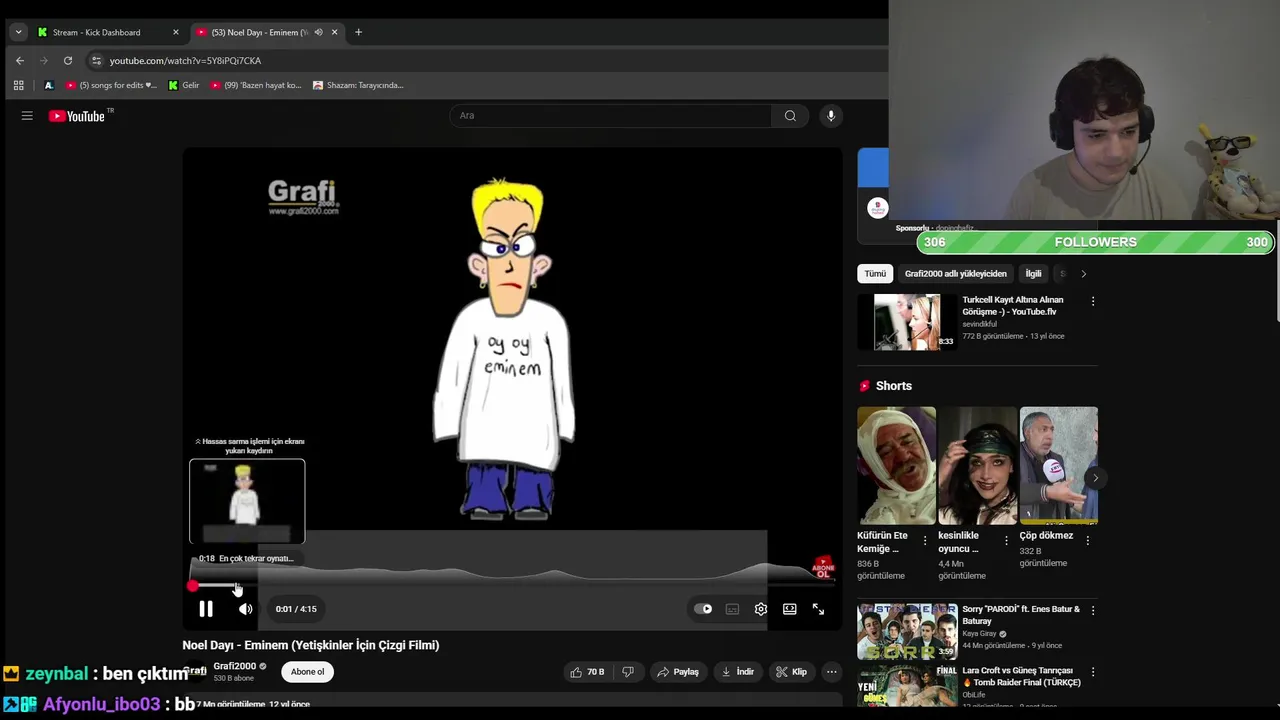The image size is (1280, 720).
Task: Open the kesinlikle oyuncu short
Action: point(977,465)
